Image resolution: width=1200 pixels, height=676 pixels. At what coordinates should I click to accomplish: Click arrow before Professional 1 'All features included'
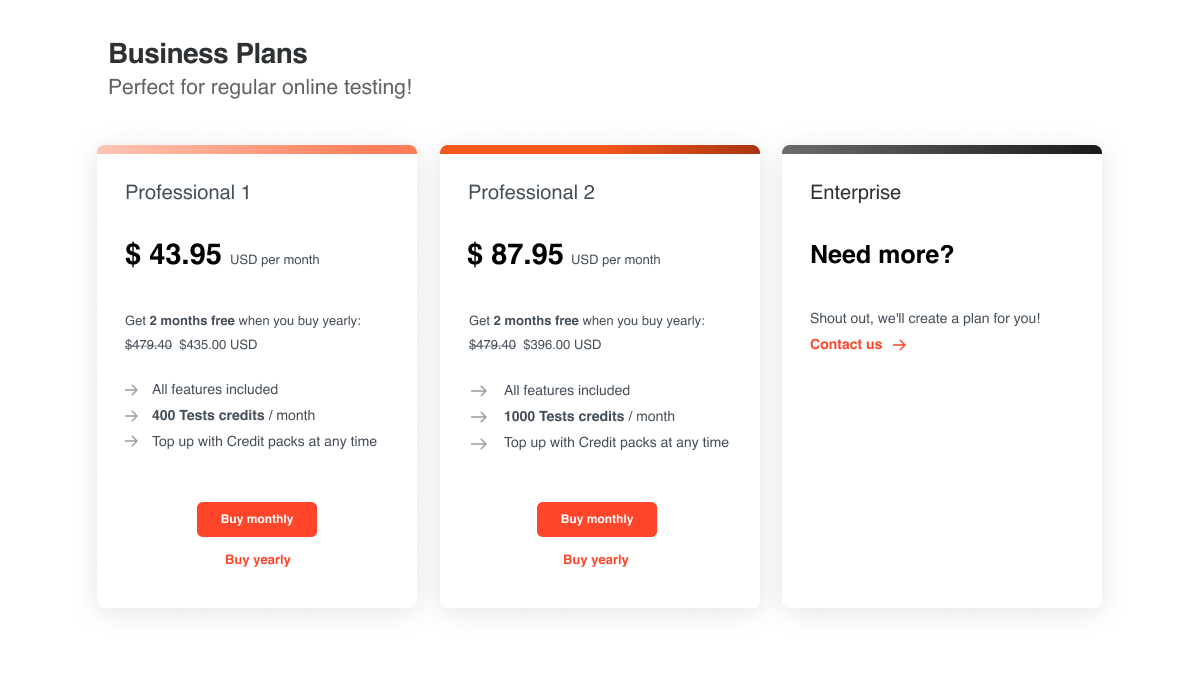click(x=131, y=390)
